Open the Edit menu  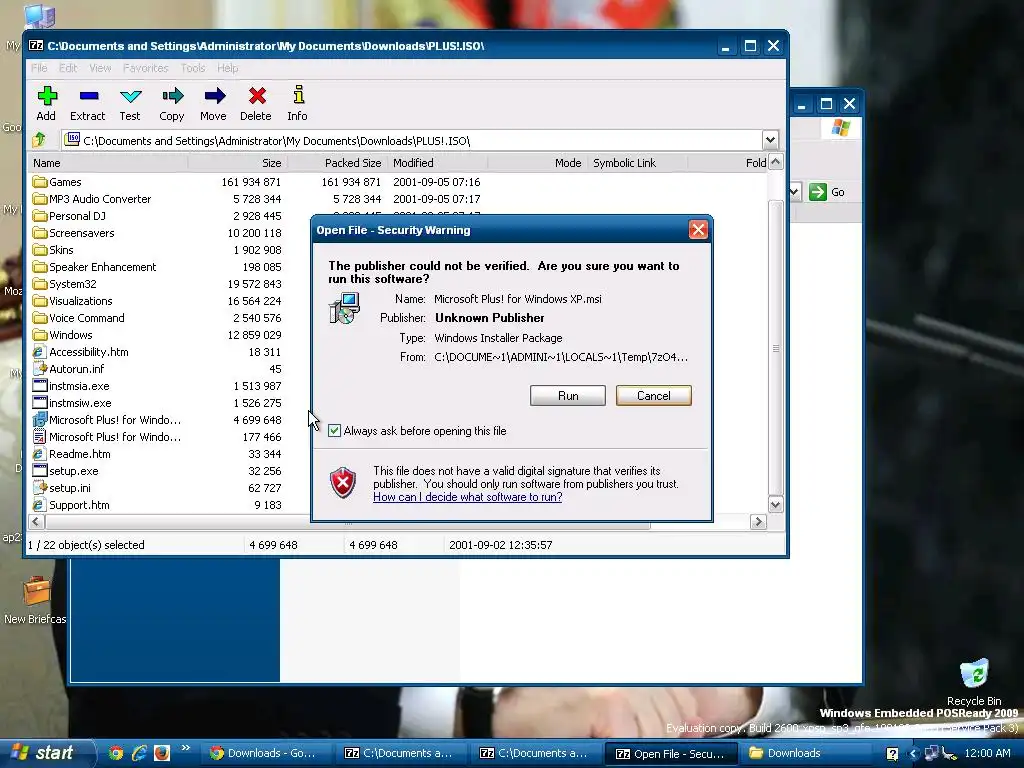point(68,68)
